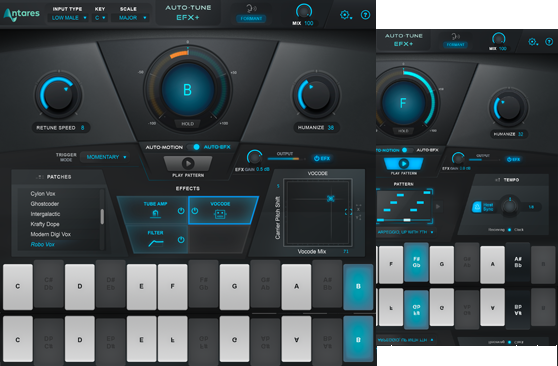Click the EFX Gain knob in the right window
558x366 pixels.
[x=458, y=158]
